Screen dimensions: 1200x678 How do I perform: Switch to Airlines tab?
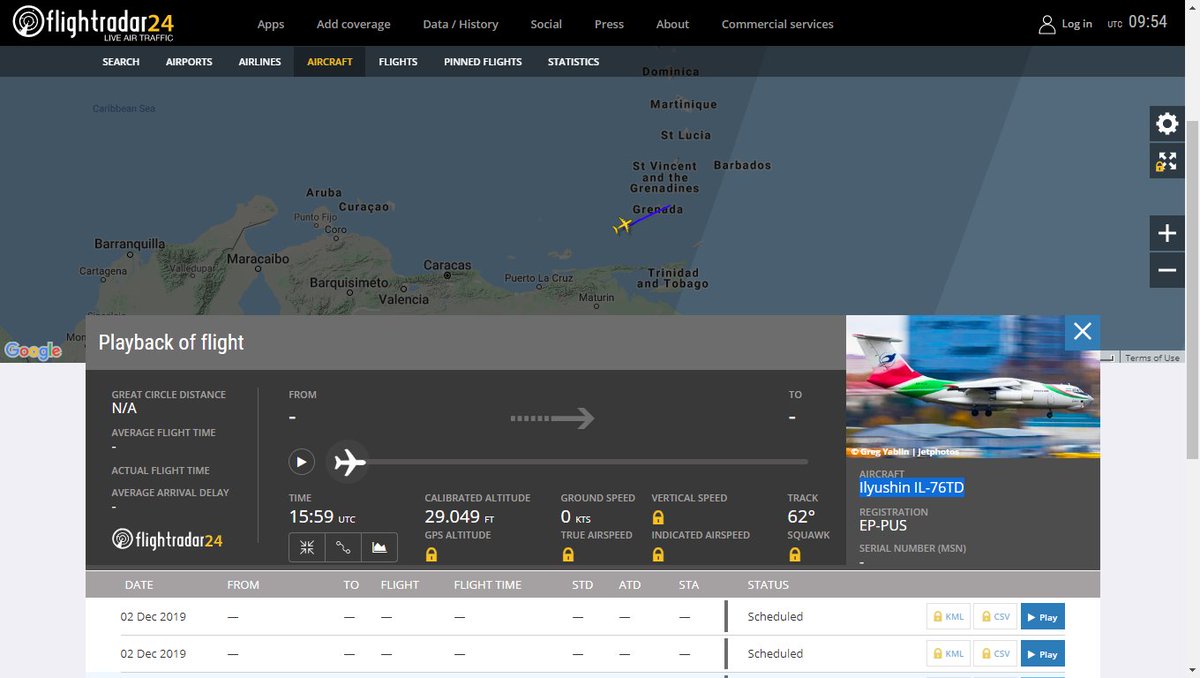coord(260,62)
